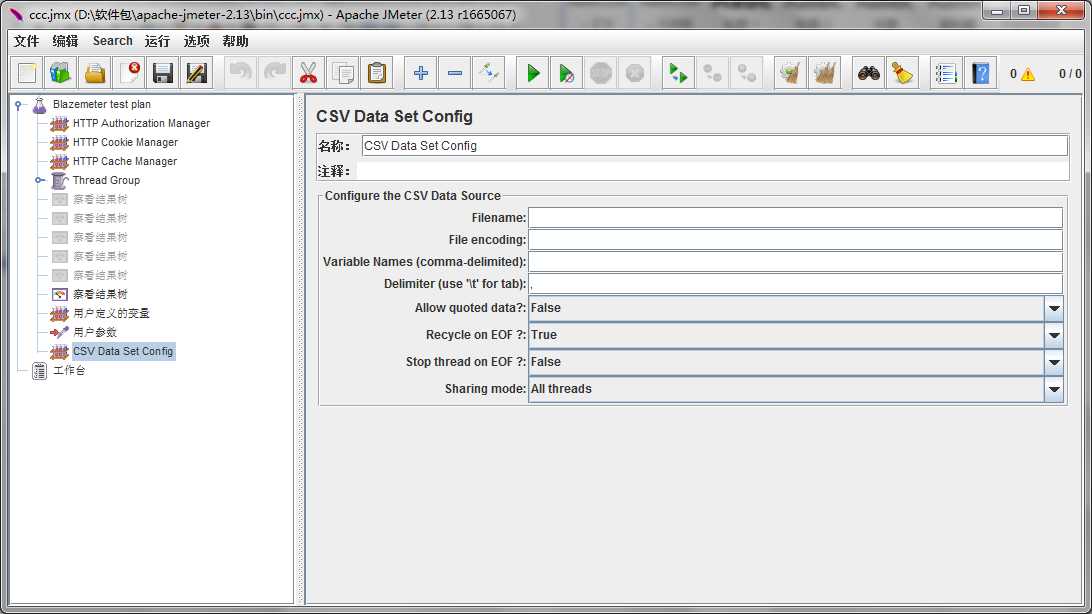The height and width of the screenshot is (614, 1092).
Task: Select 工作台 workbench node
Action: pos(69,370)
